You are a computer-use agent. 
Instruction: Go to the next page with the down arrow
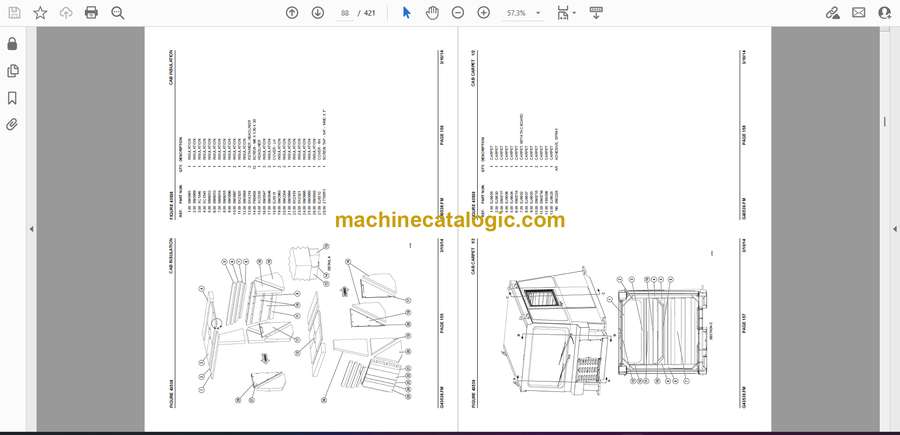(318, 13)
